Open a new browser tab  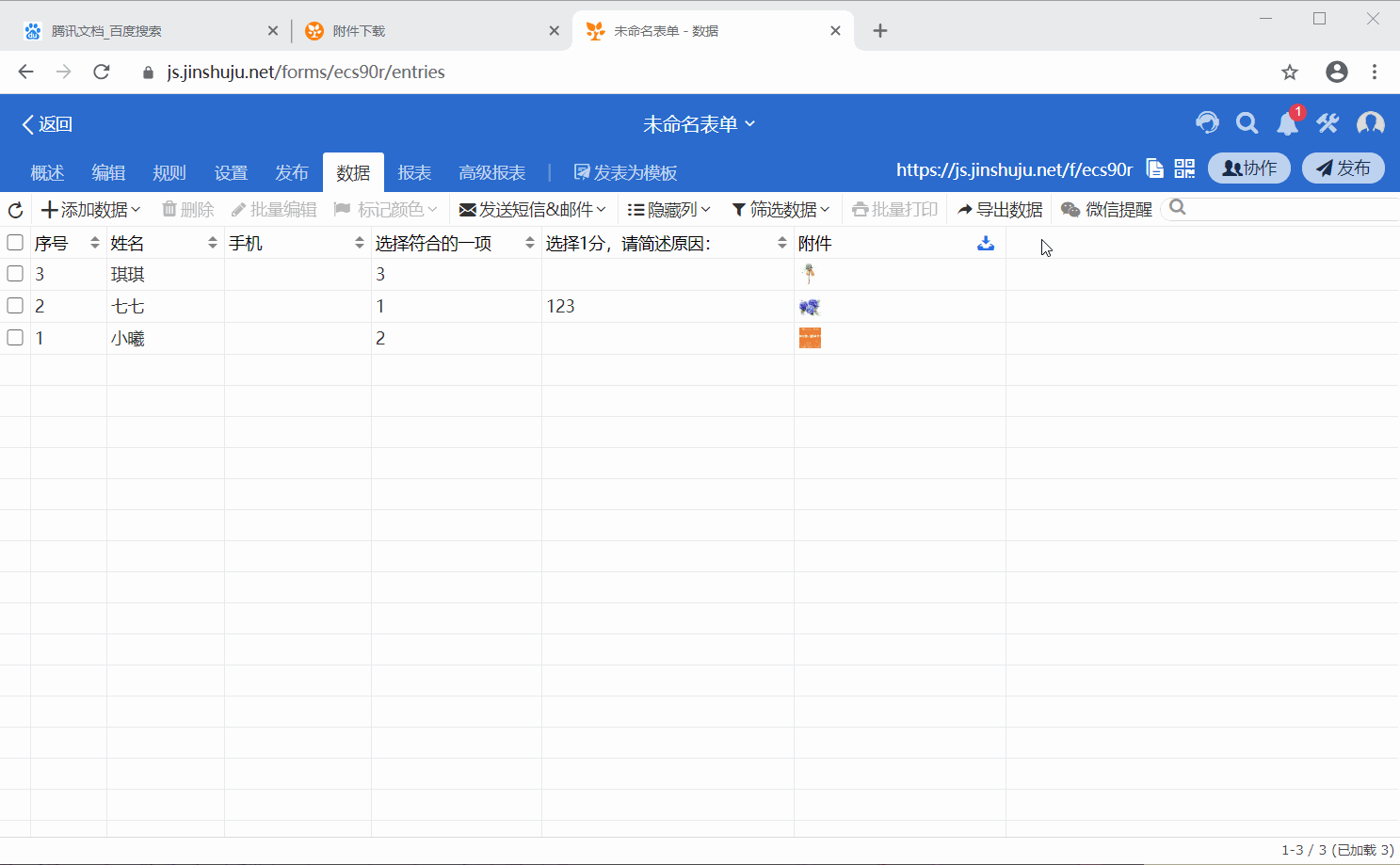coord(880,31)
